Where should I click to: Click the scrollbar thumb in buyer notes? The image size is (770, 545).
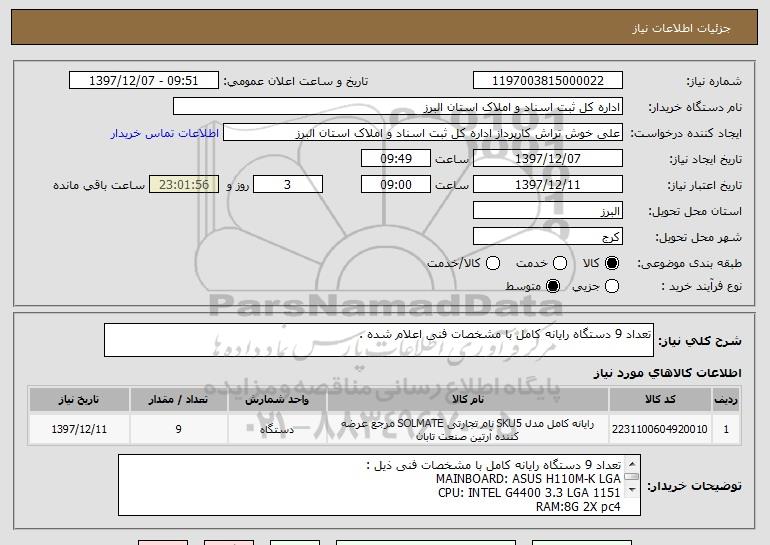coord(632,477)
